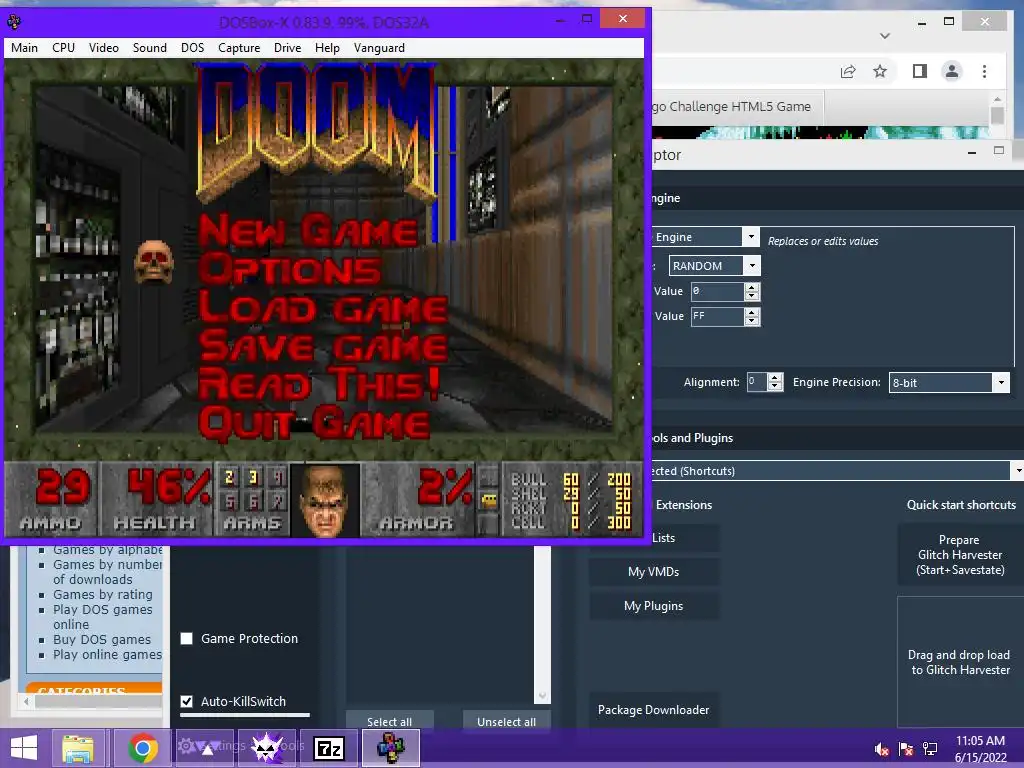
Task: Click the Action Center flag tray icon
Action: point(906,749)
